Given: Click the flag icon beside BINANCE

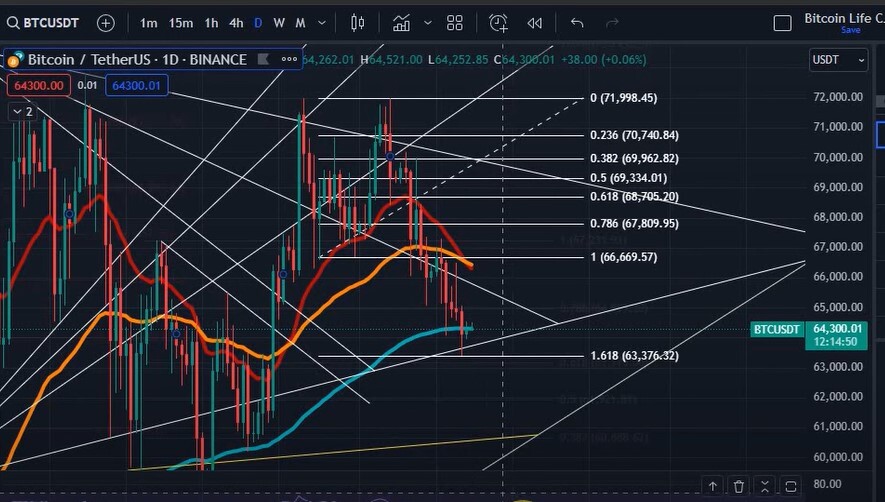Looking at the screenshot, I should 263,59.
